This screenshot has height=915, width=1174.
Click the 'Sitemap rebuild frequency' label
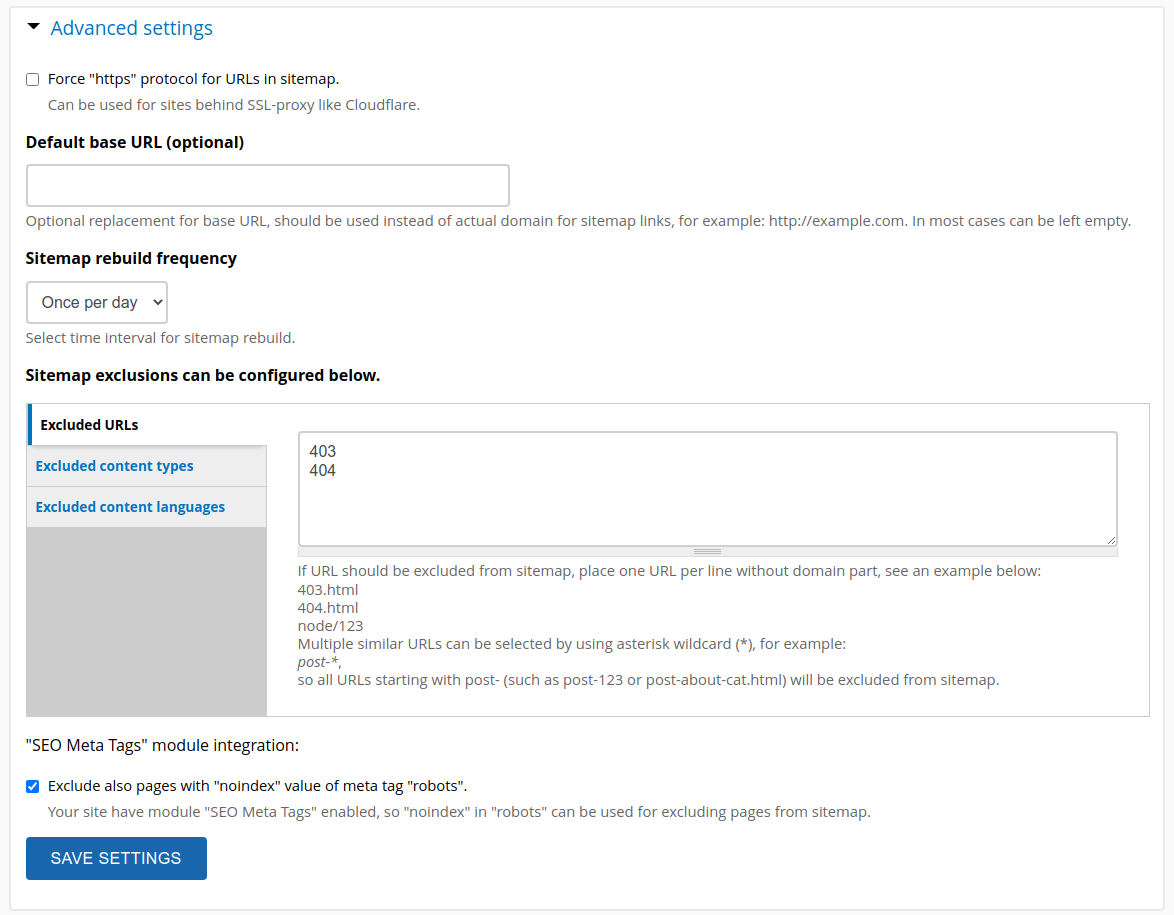(x=131, y=258)
